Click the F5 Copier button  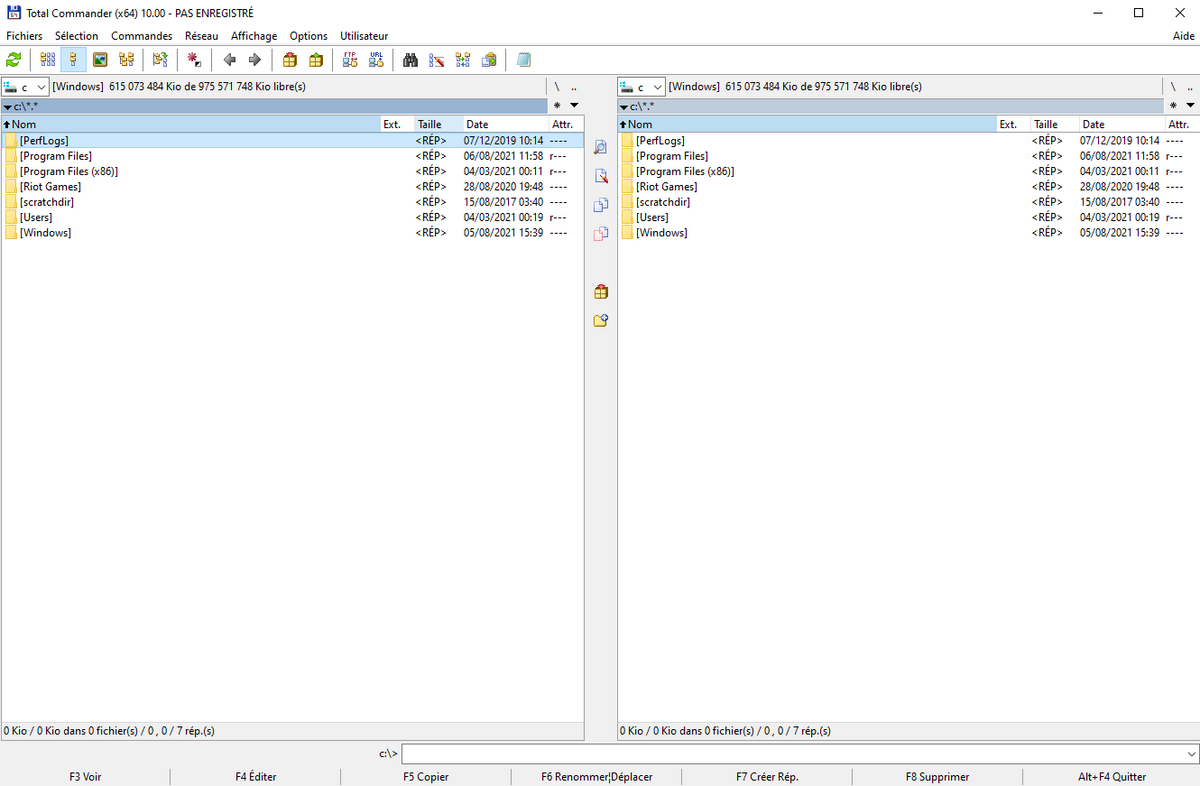tap(426, 777)
